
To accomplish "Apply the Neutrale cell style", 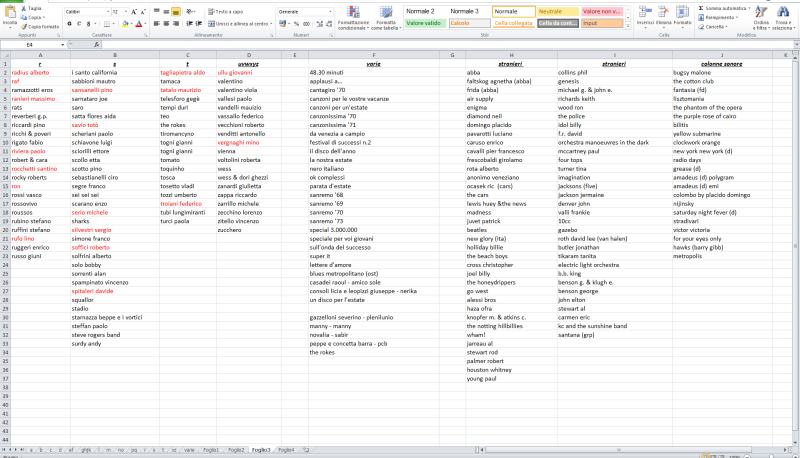I will [x=558, y=11].
